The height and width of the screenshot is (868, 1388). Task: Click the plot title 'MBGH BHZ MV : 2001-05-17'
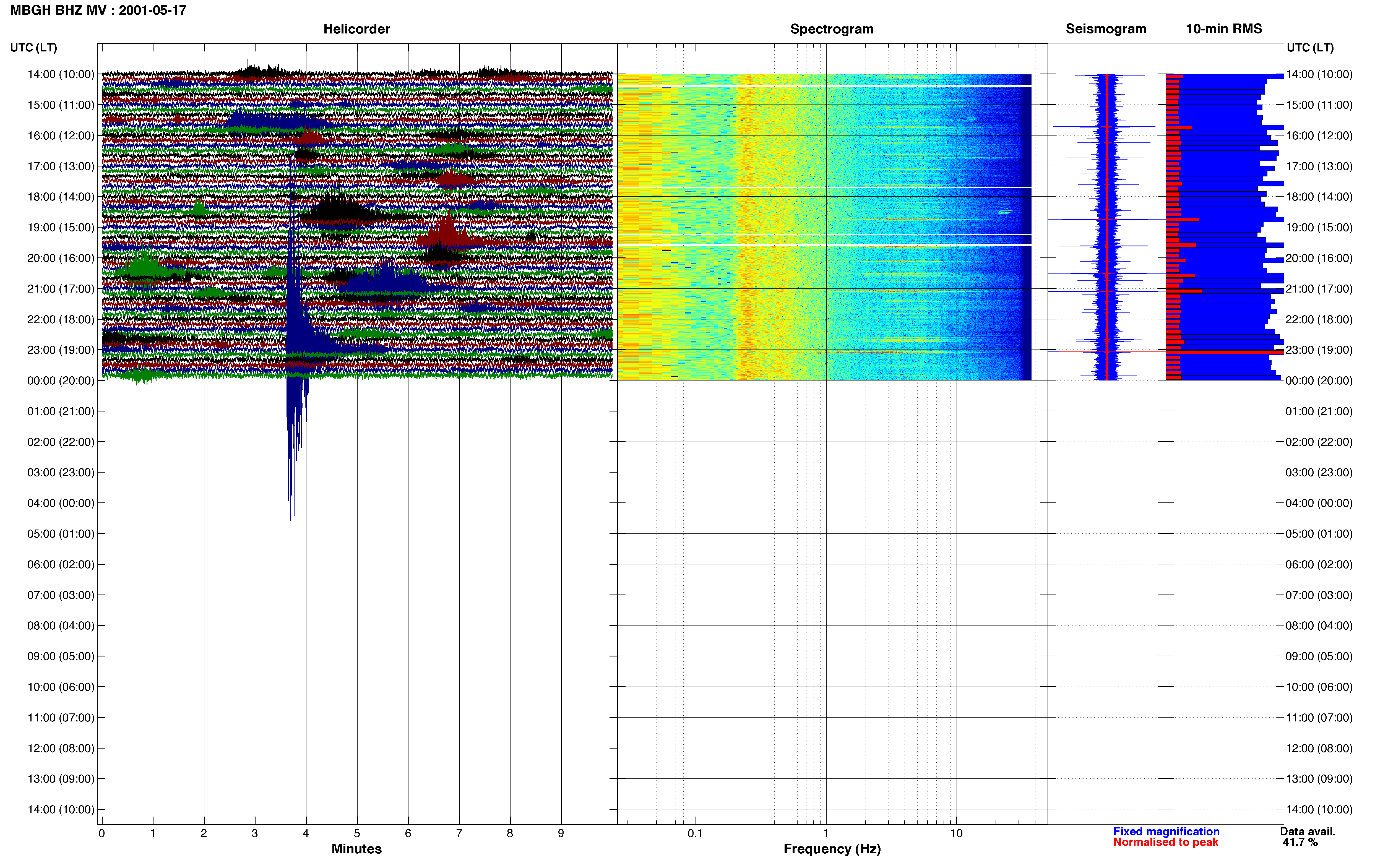(x=98, y=10)
